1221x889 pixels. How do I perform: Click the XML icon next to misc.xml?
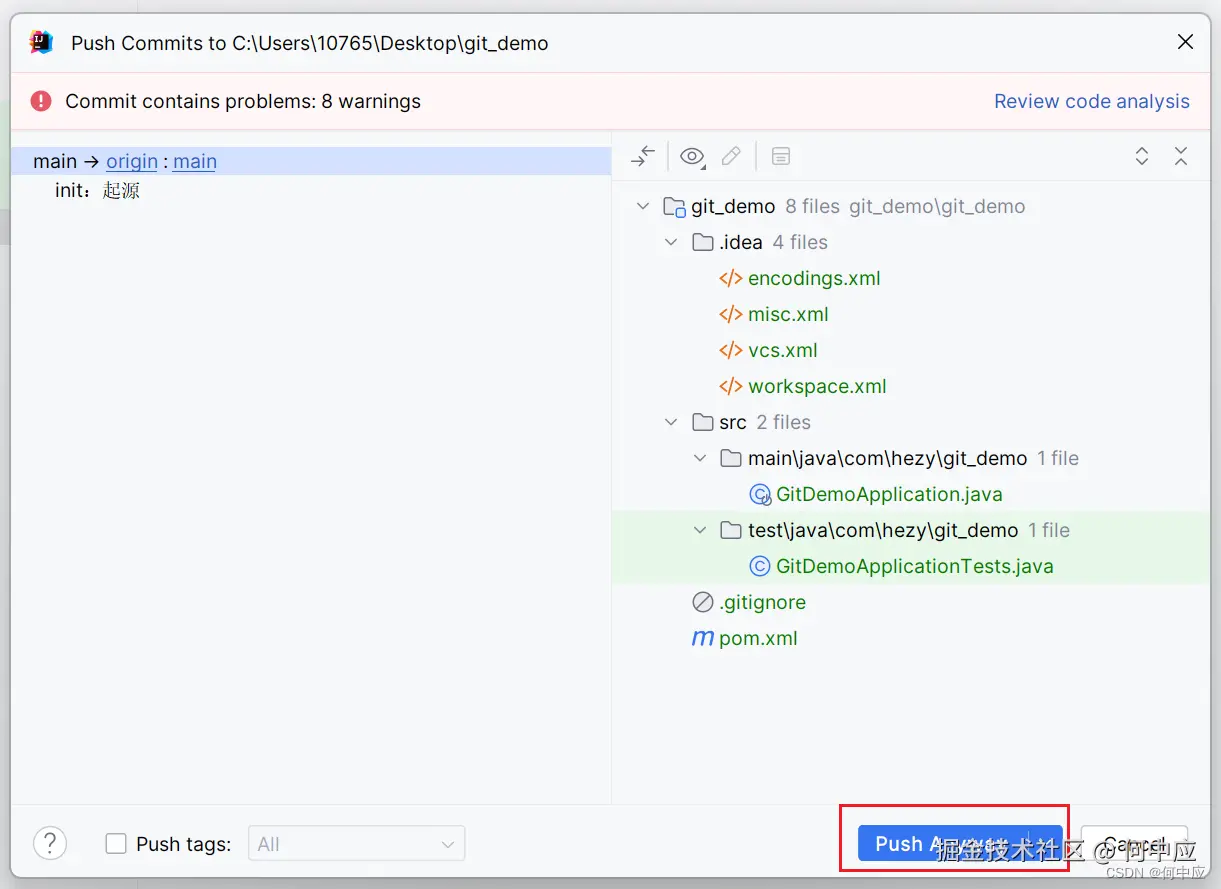731,314
